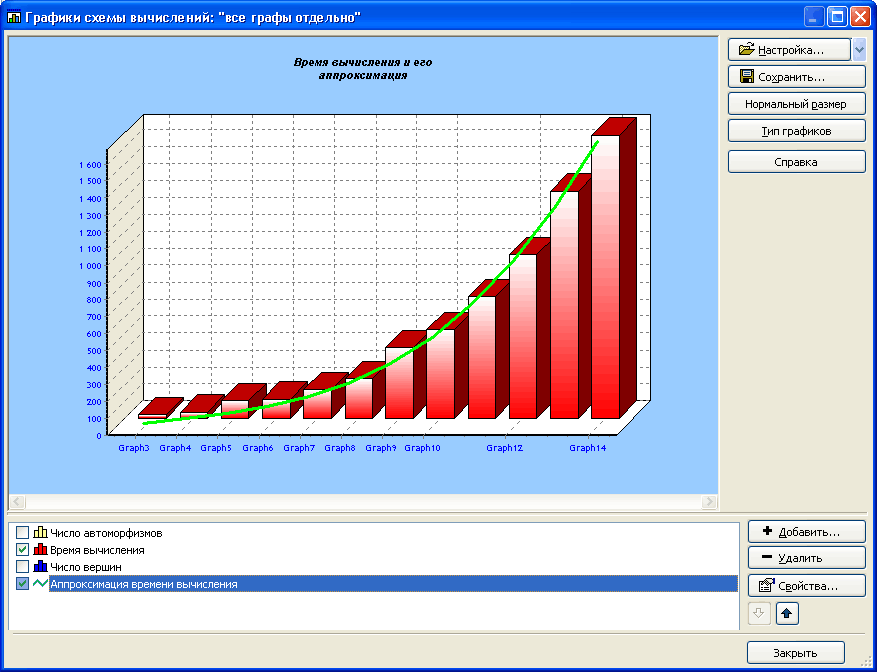Click the Graph5 axis label

(216, 448)
